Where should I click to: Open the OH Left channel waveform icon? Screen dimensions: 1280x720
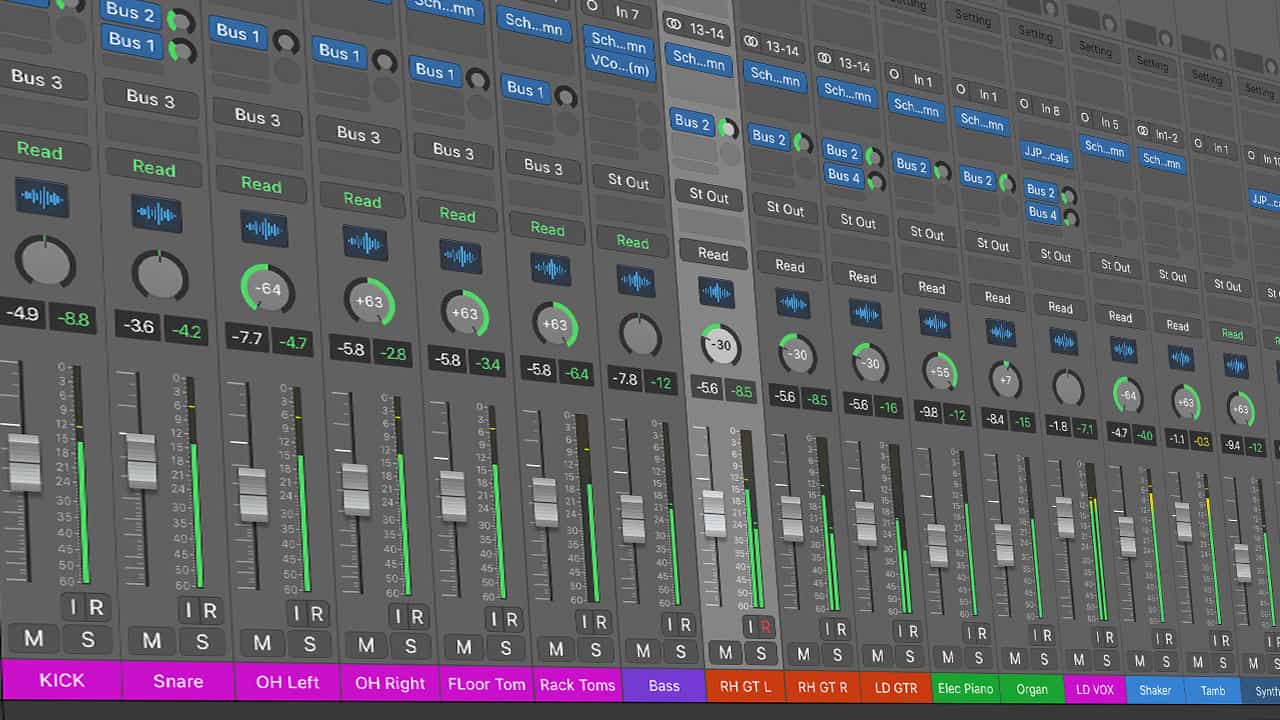pyautogui.click(x=263, y=228)
